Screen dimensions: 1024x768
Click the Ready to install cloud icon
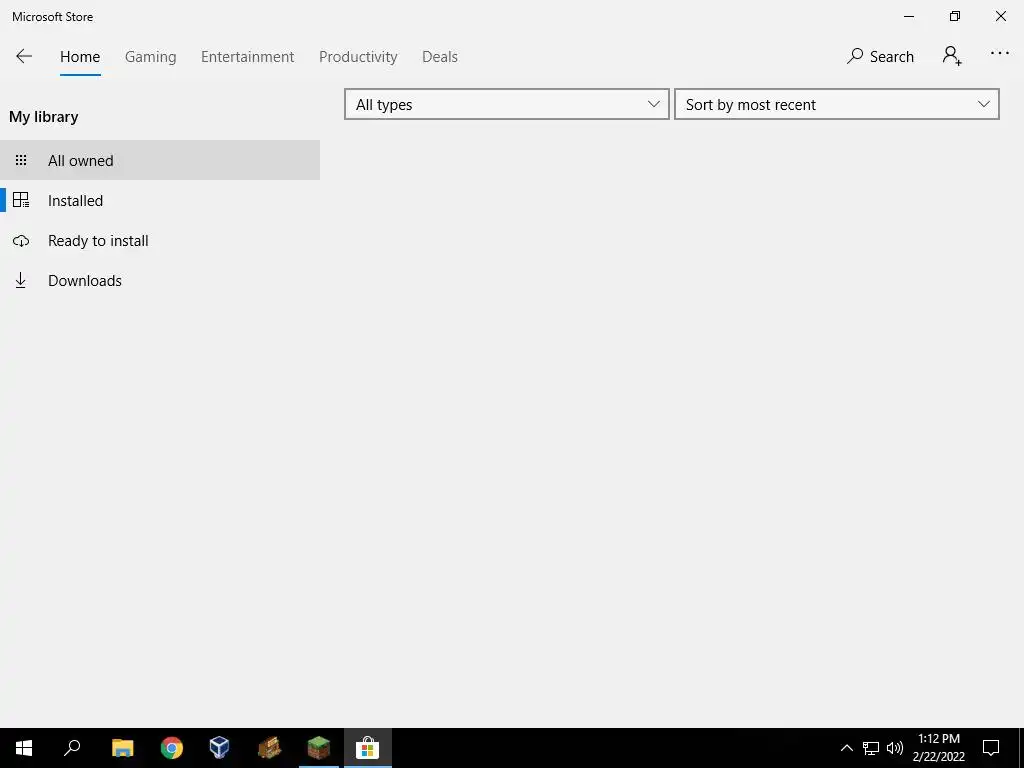(x=21, y=241)
